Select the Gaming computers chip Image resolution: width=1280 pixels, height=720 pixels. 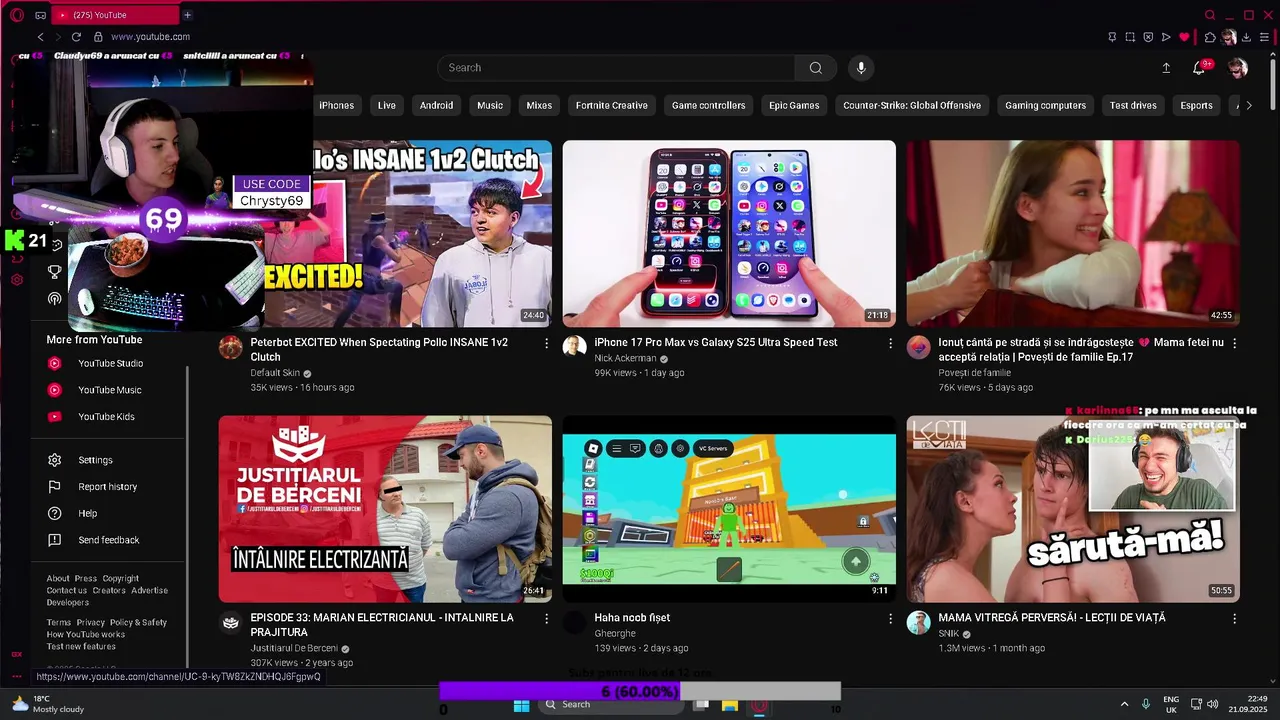click(x=1045, y=105)
